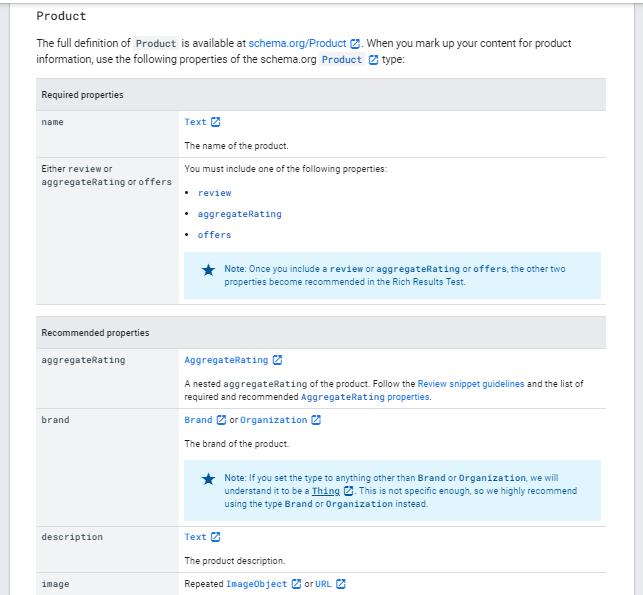The width and height of the screenshot is (643, 595).
Task: Click external-link icon beside description's Text type
Action: (216, 537)
